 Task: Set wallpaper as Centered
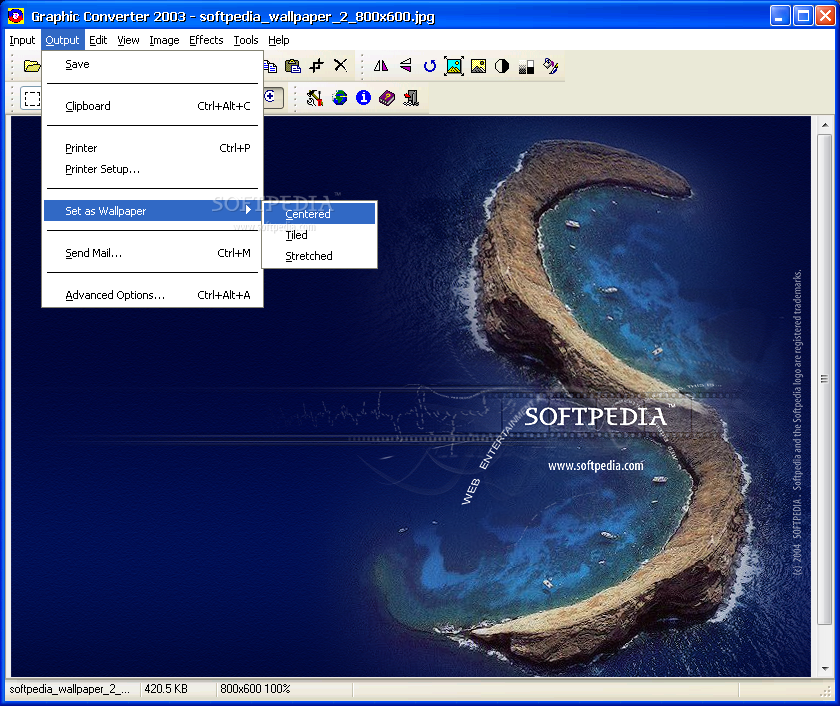tap(320, 214)
